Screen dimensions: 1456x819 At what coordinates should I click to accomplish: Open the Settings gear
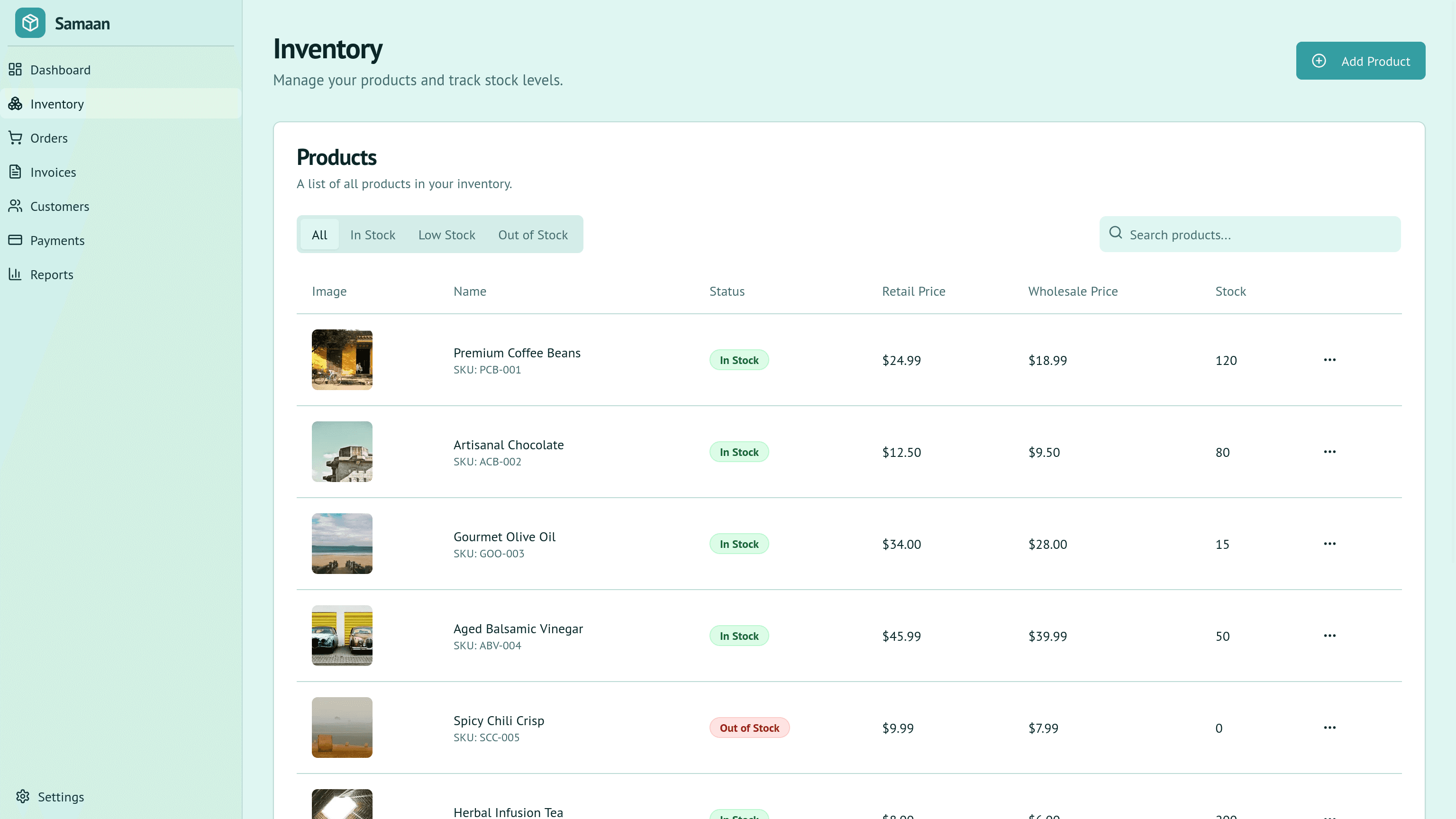[23, 796]
